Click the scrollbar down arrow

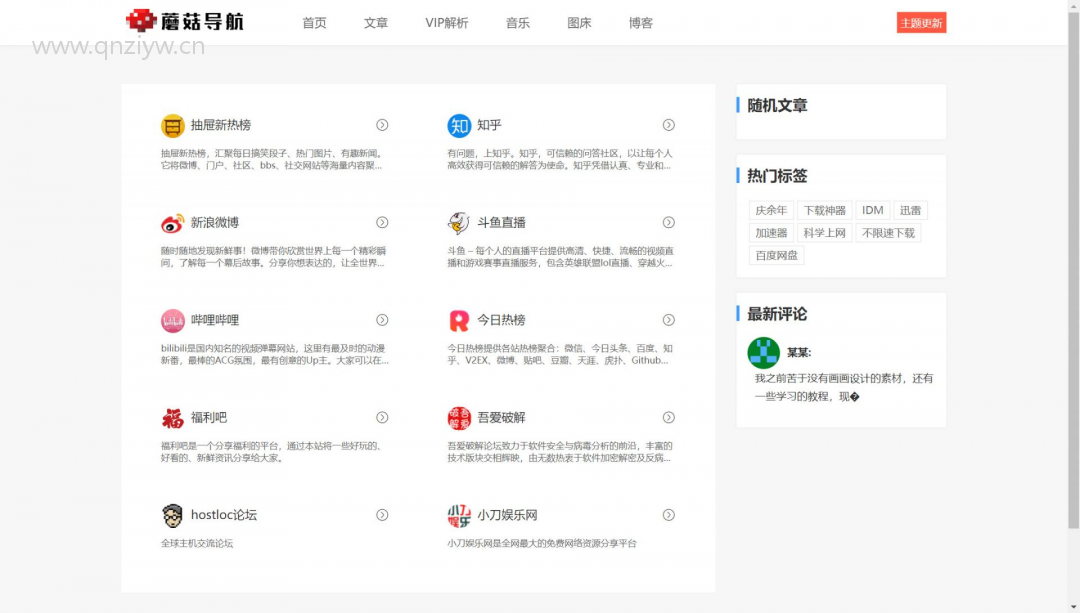(1074, 607)
